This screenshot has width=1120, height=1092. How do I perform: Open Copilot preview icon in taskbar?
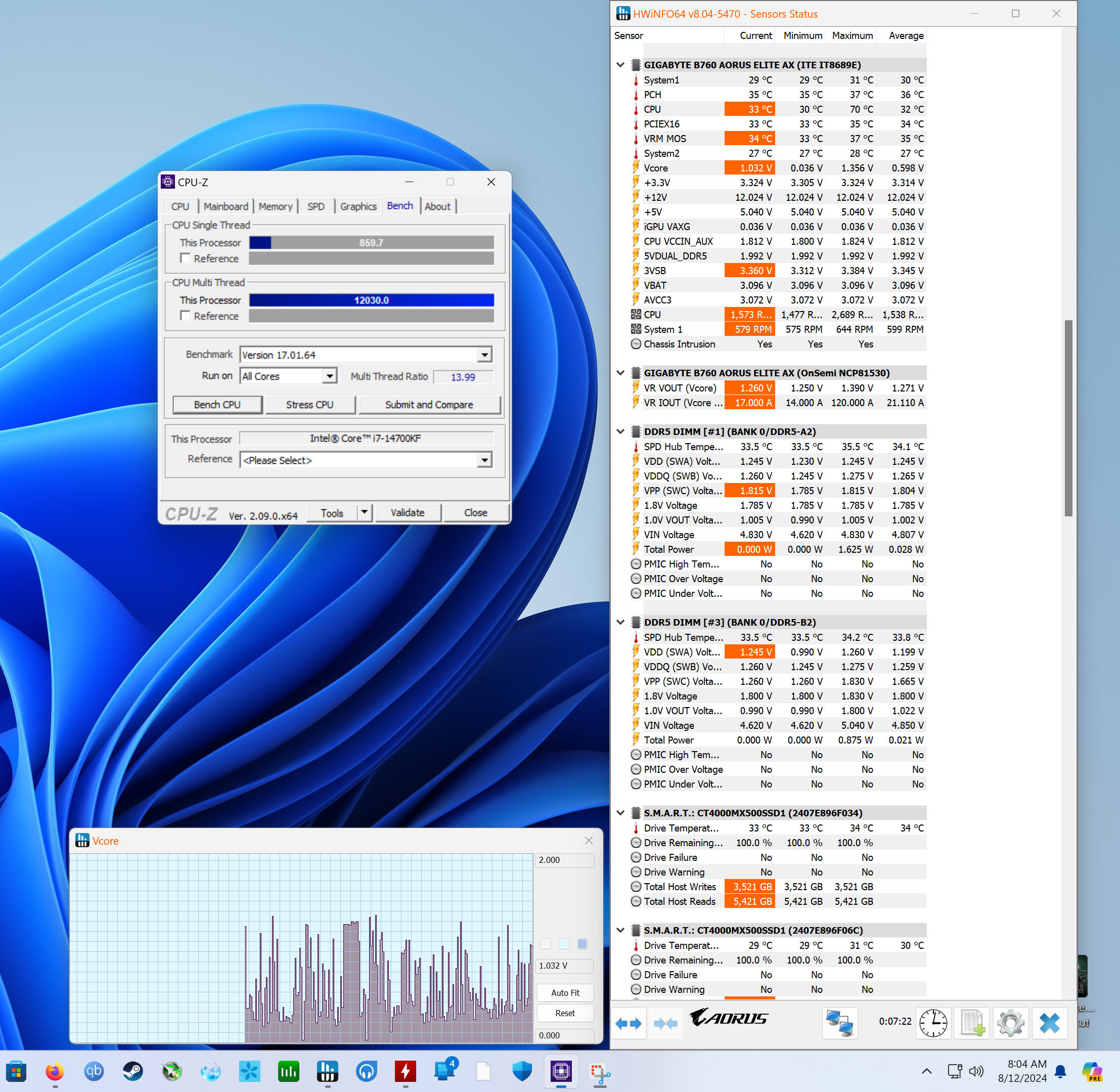point(1093,1071)
